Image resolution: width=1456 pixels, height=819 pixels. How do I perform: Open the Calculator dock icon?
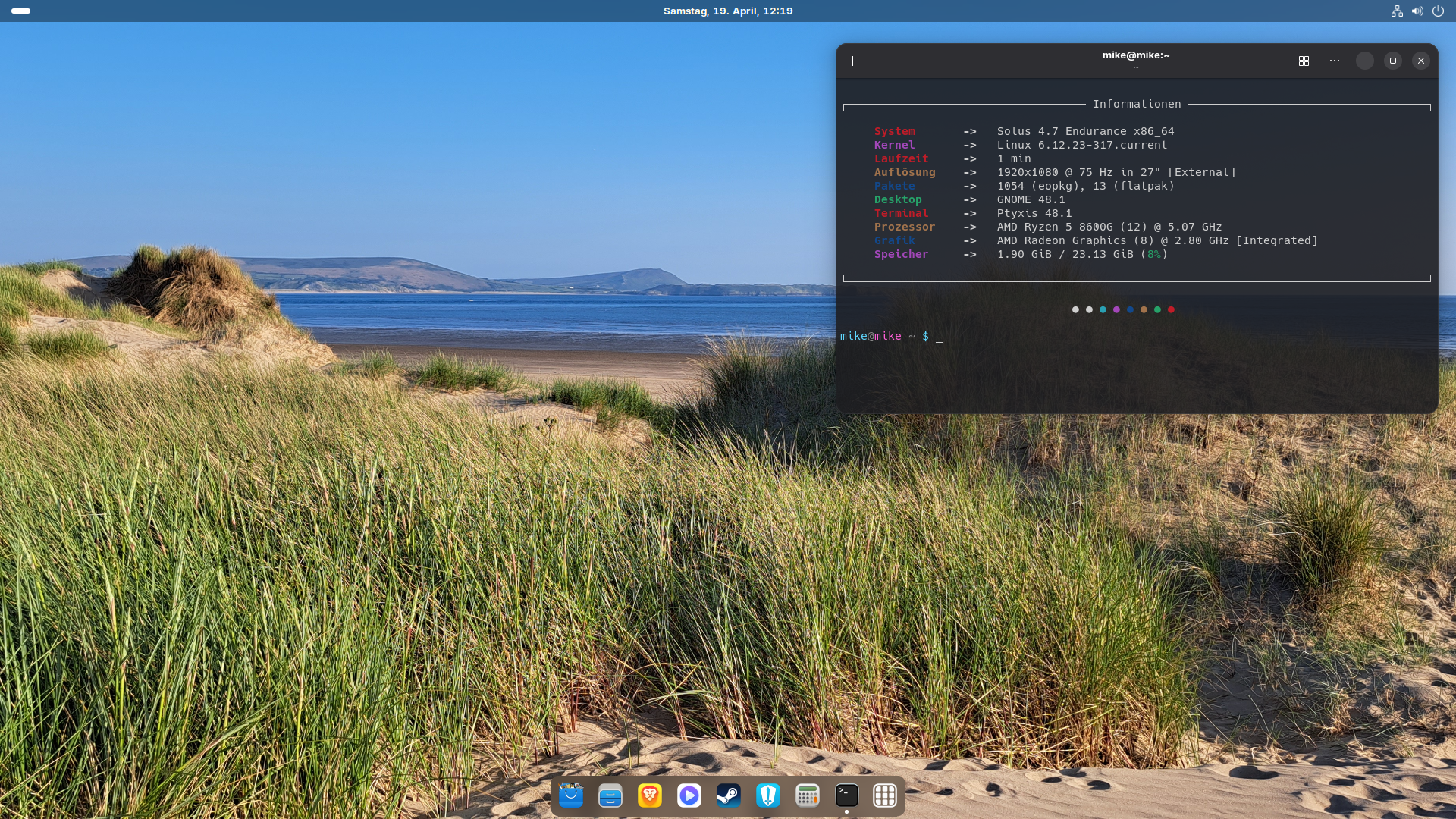[808, 795]
